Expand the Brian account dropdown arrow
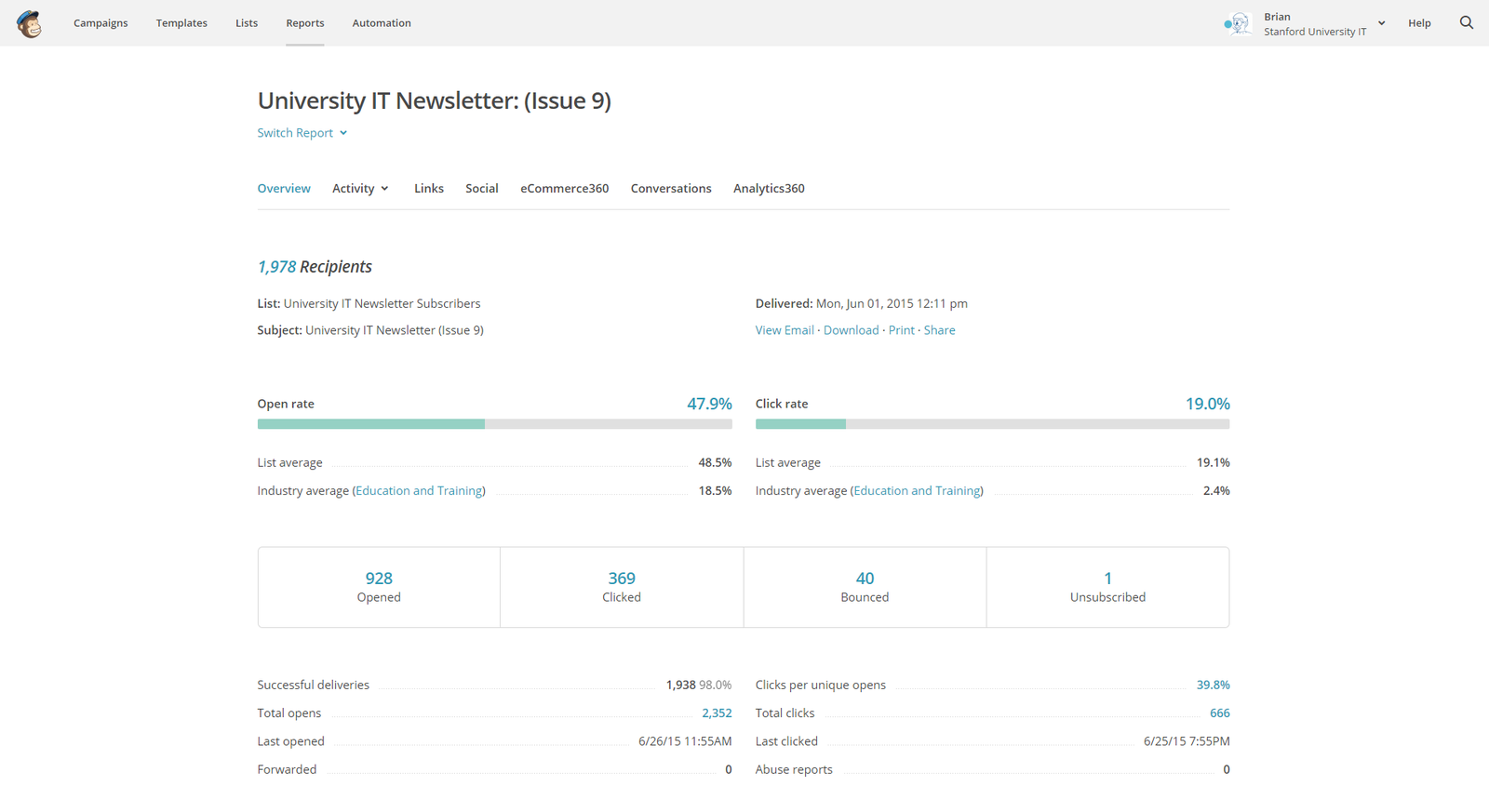Image resolution: width=1489 pixels, height=812 pixels. point(1381,23)
